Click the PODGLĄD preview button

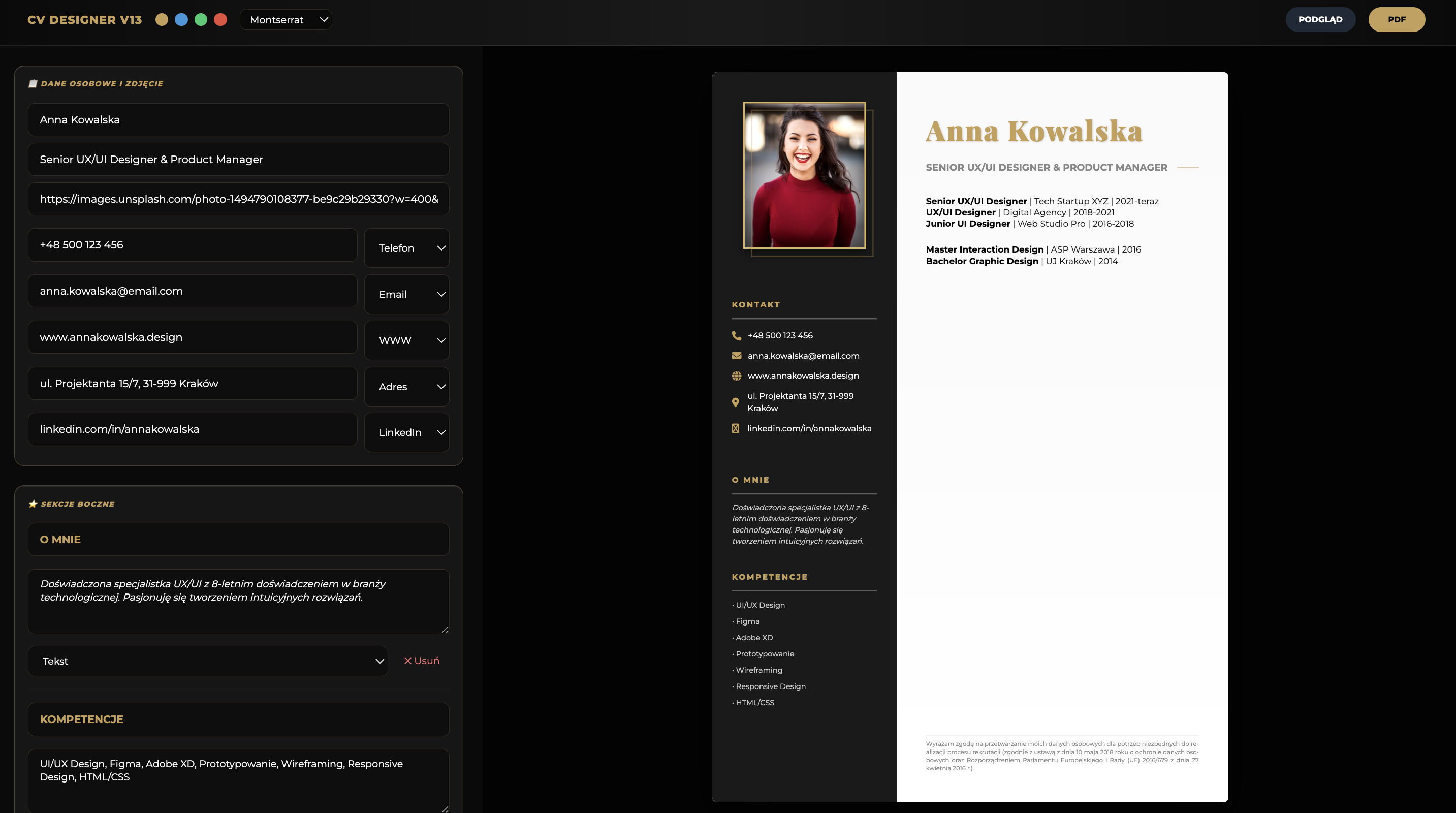point(1320,20)
